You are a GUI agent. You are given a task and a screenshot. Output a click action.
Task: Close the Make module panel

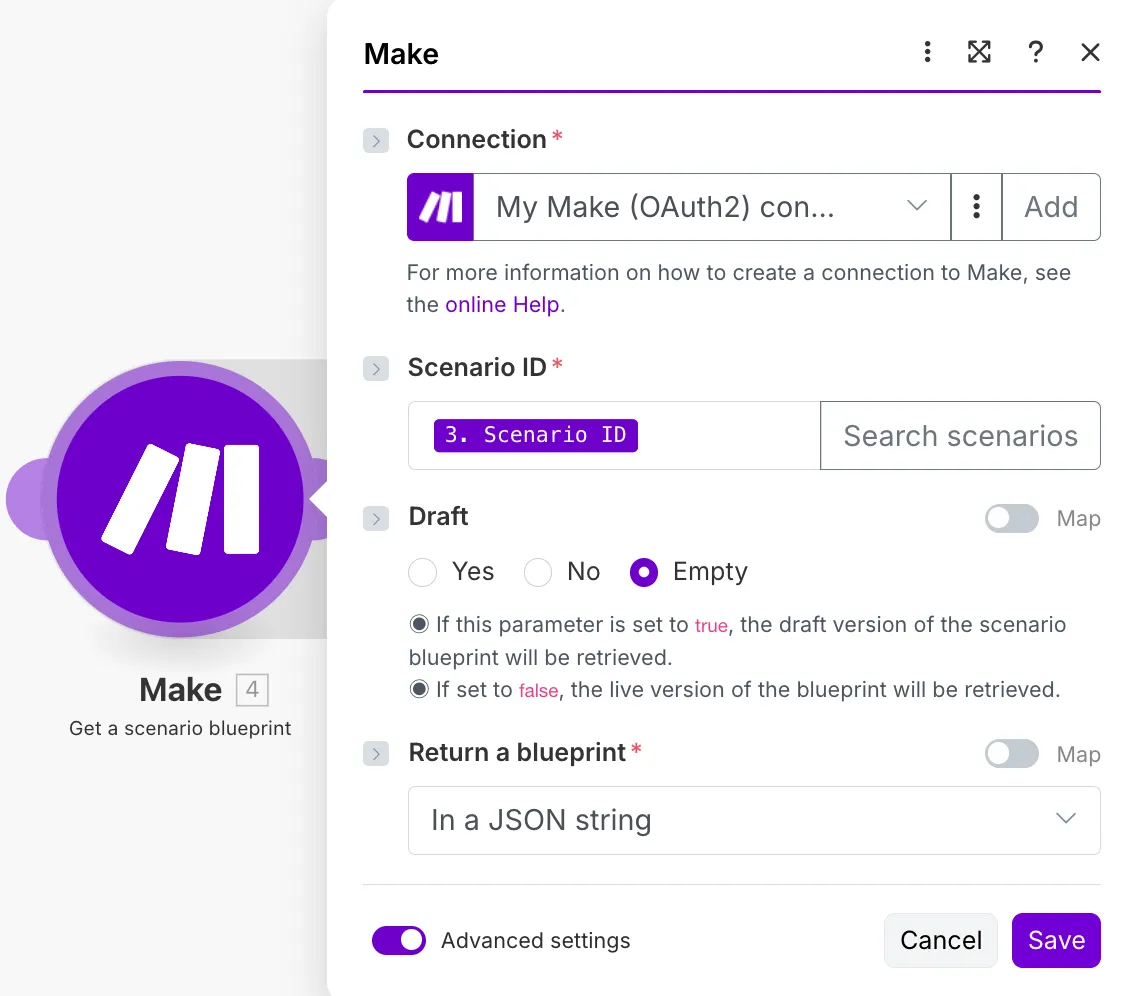1090,52
